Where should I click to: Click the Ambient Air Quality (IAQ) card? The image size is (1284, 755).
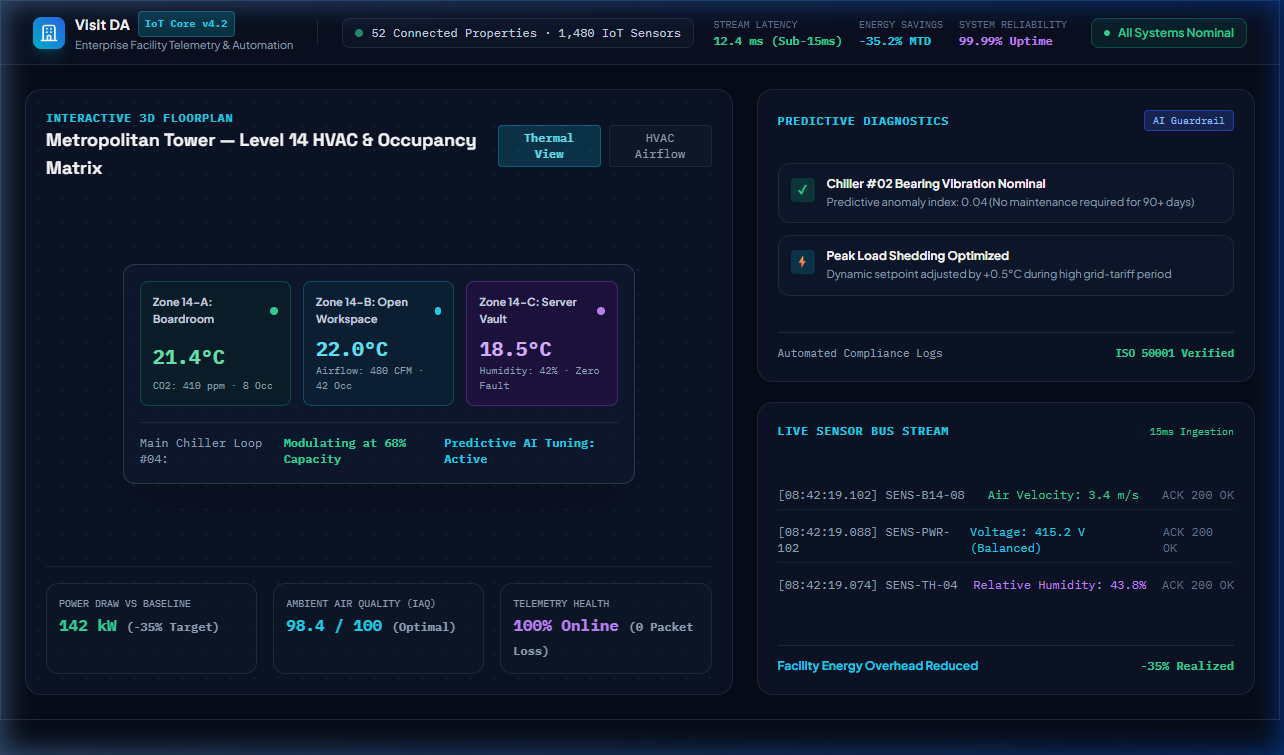tap(378, 628)
